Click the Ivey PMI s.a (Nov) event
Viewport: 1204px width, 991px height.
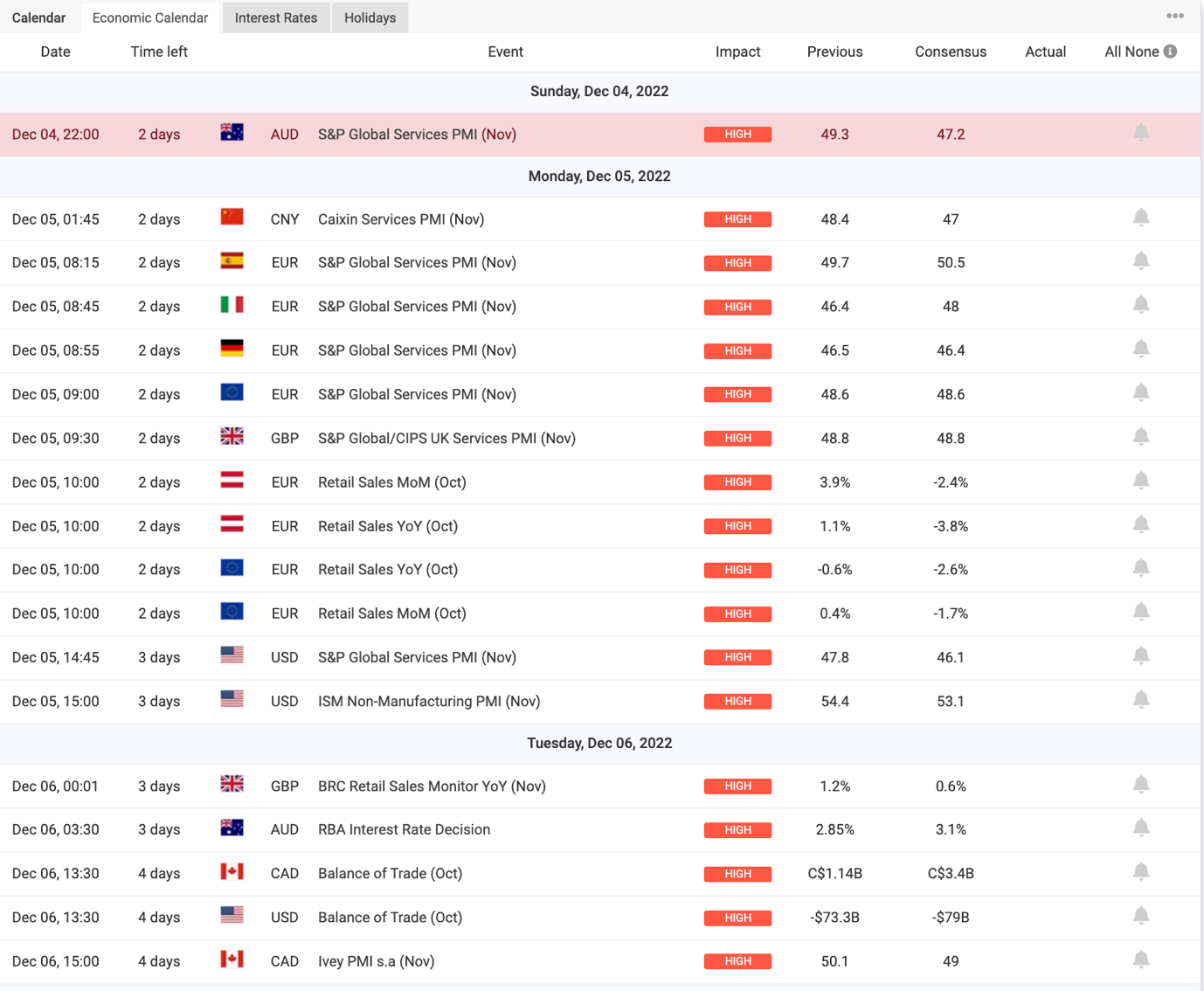point(376,961)
